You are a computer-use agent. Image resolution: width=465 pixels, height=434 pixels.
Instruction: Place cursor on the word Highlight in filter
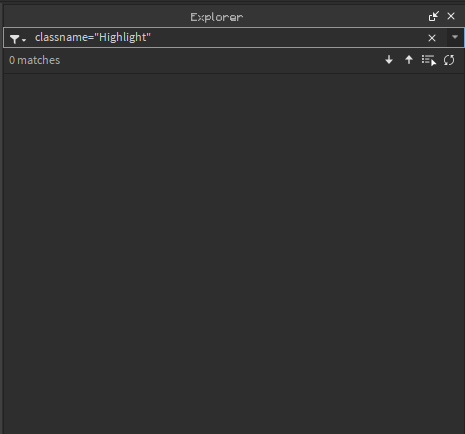[x=123, y=37]
